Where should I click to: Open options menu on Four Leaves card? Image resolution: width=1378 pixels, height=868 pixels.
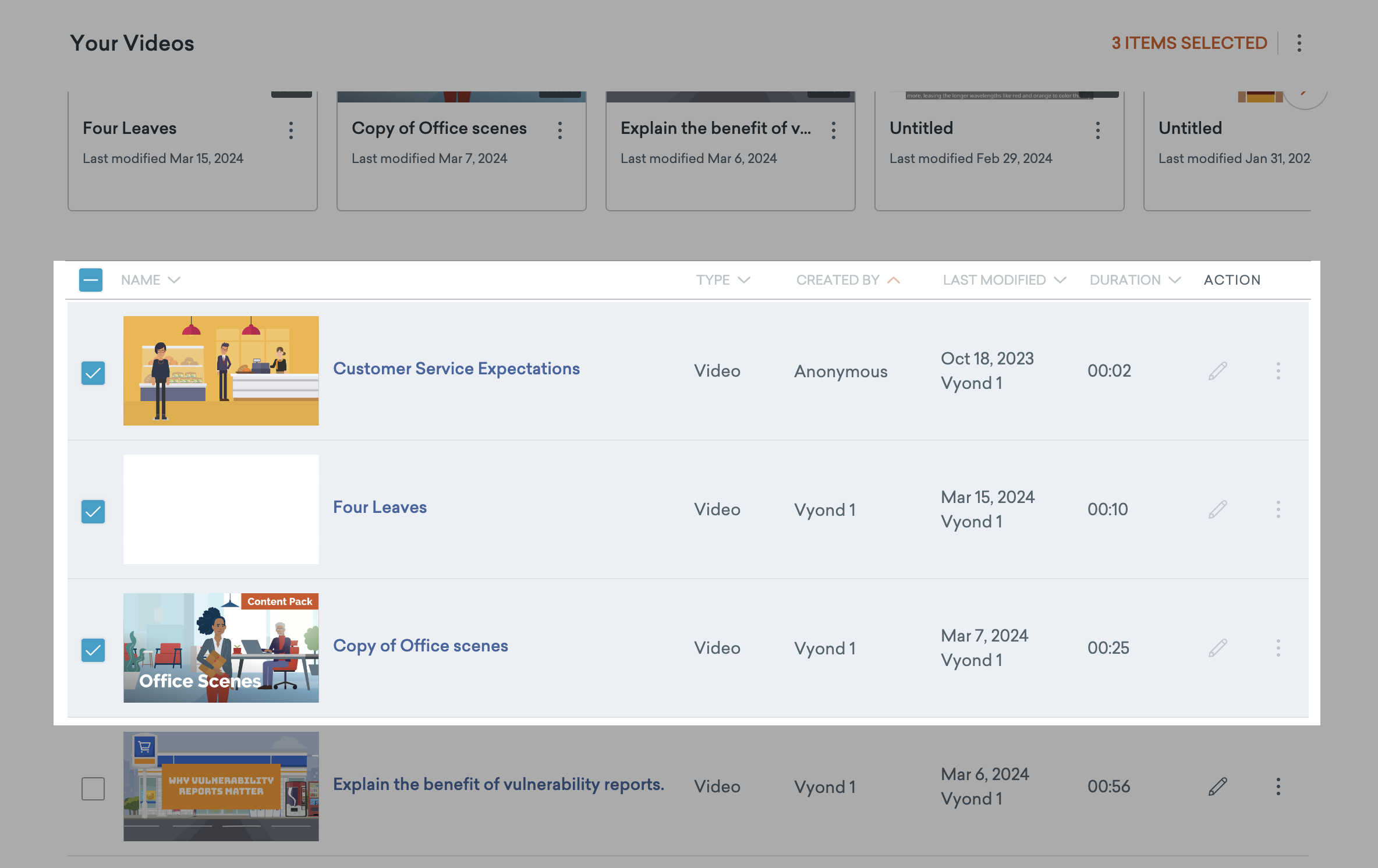click(x=291, y=130)
